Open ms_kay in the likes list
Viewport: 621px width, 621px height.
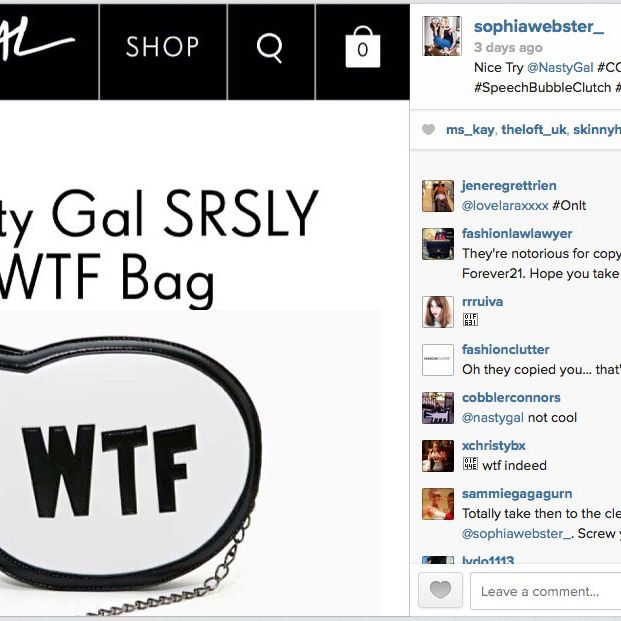click(x=470, y=130)
